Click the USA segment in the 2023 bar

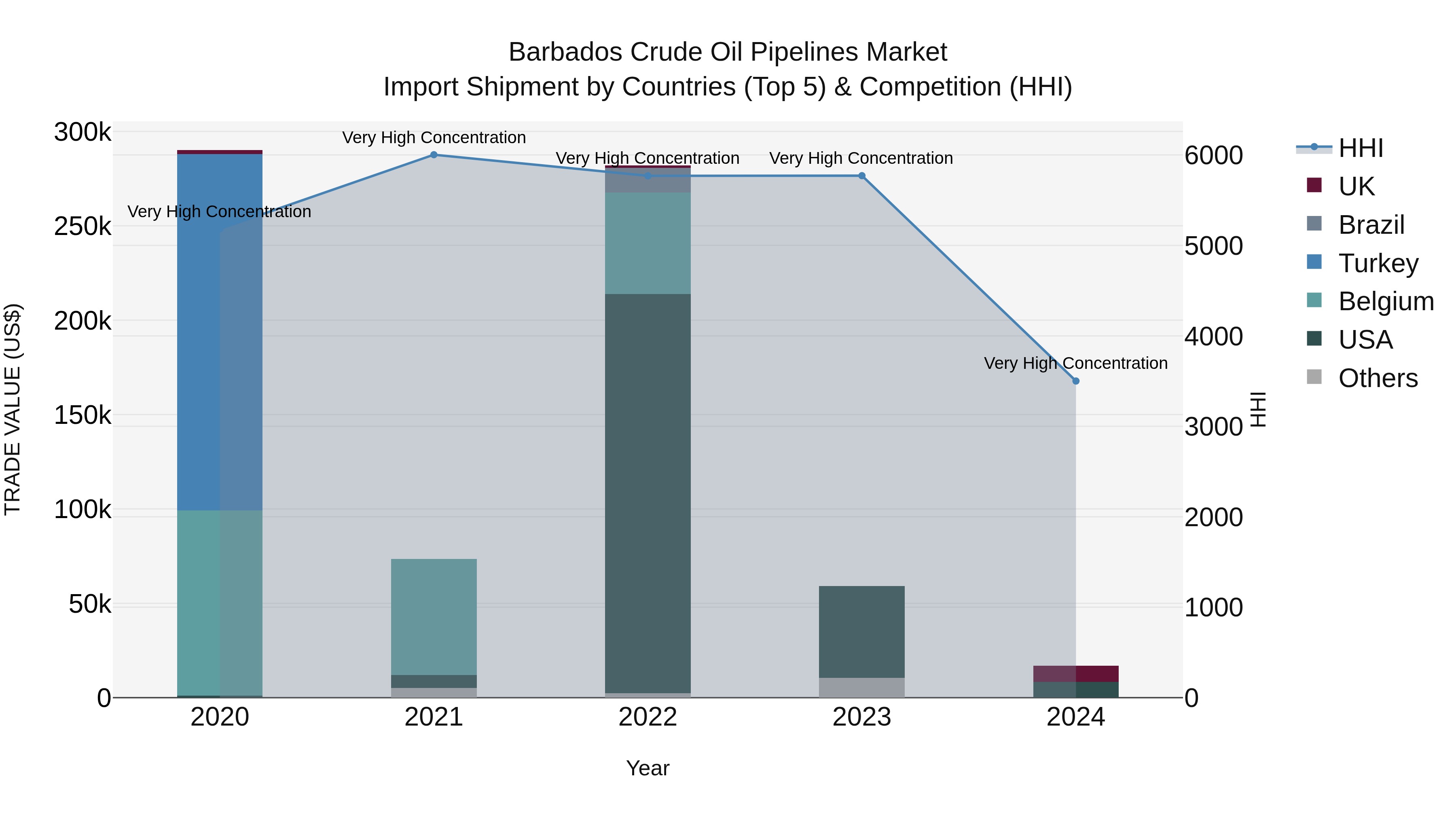(862, 632)
